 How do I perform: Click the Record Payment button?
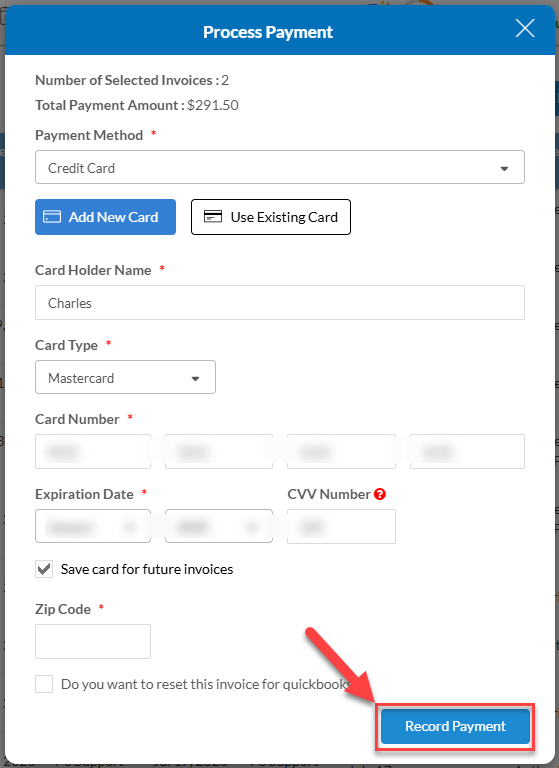(455, 726)
